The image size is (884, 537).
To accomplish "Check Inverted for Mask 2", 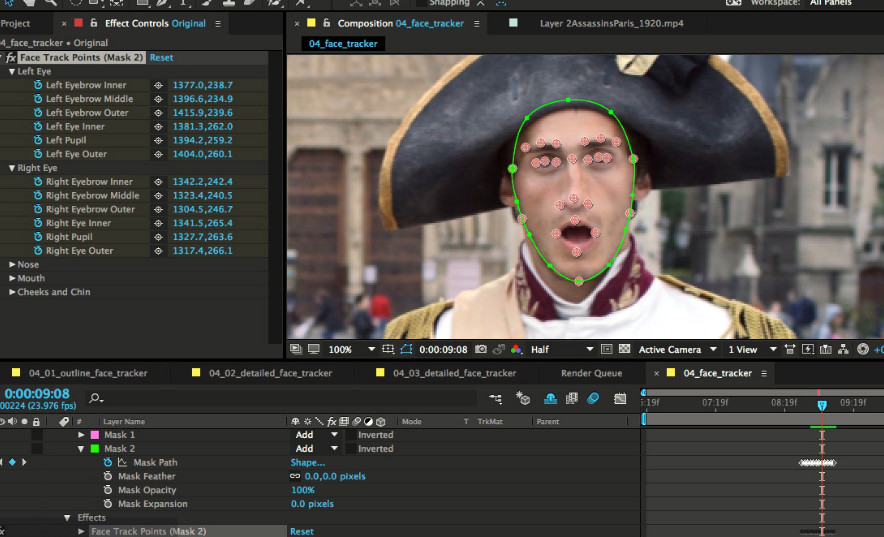I will [x=351, y=449].
